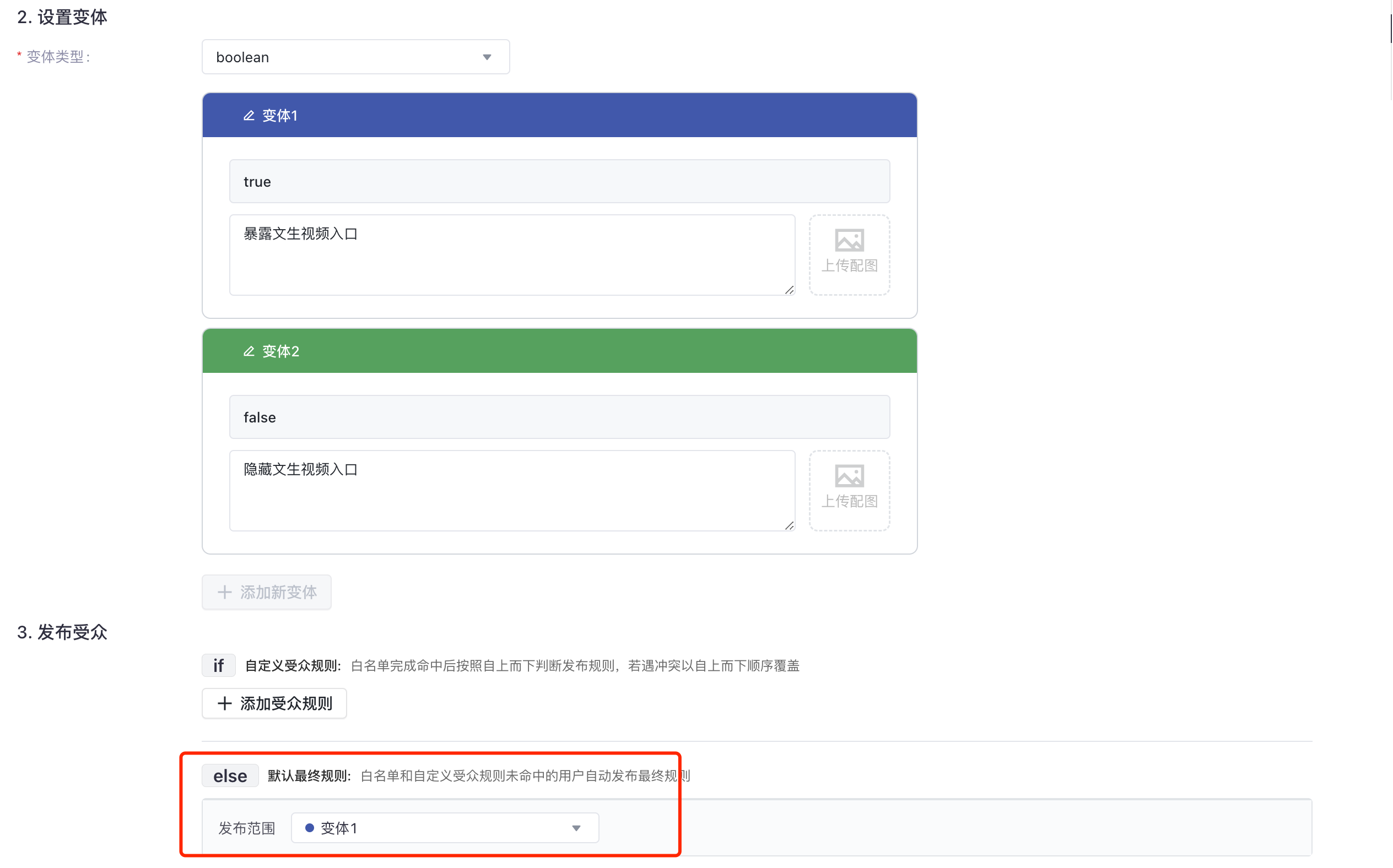Viewport: 1393px width, 868px height.
Task: Click the upload image icon in 变体1 card
Action: [849, 241]
